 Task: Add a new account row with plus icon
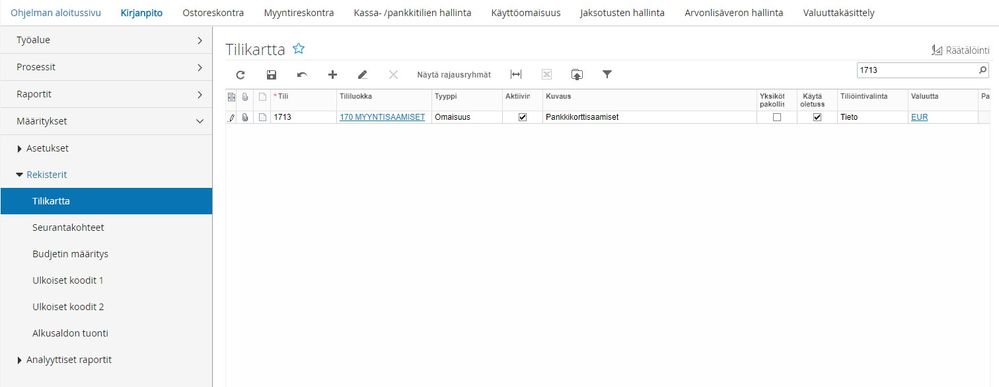tap(333, 75)
